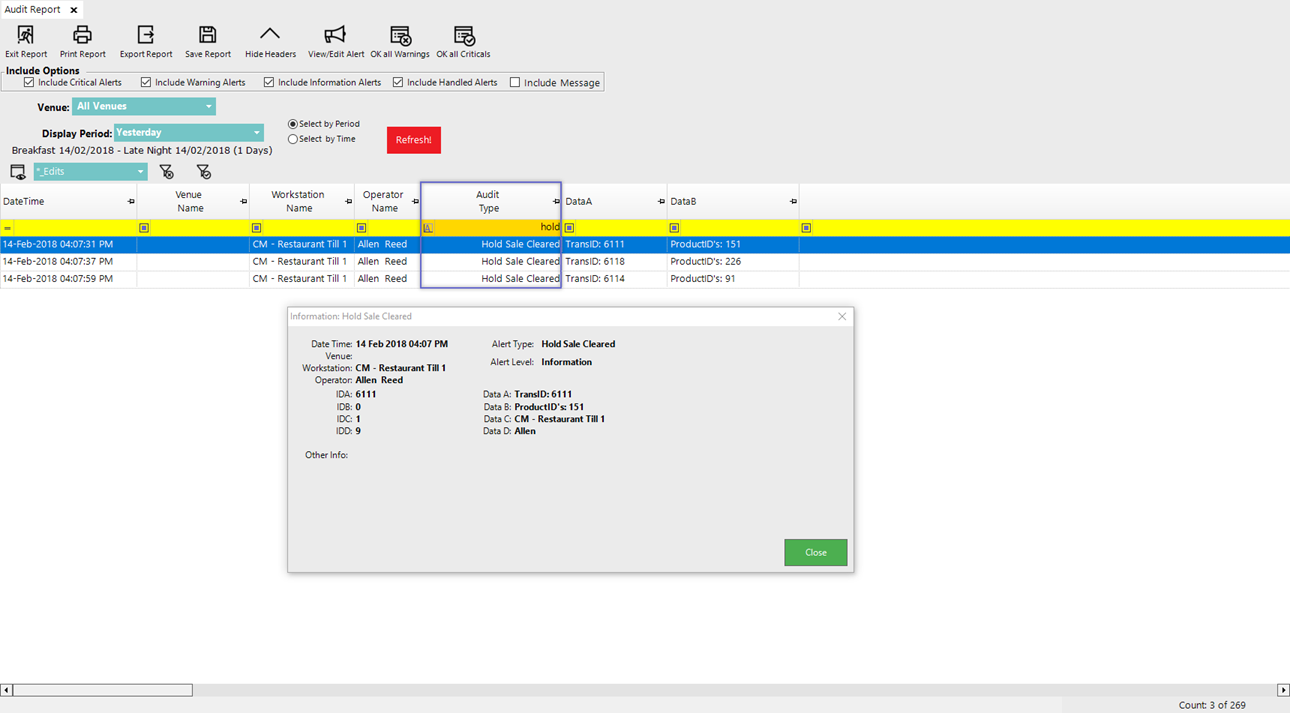Enable the Include Message checkbox
Viewport: 1290px width, 713px height.
tap(515, 83)
